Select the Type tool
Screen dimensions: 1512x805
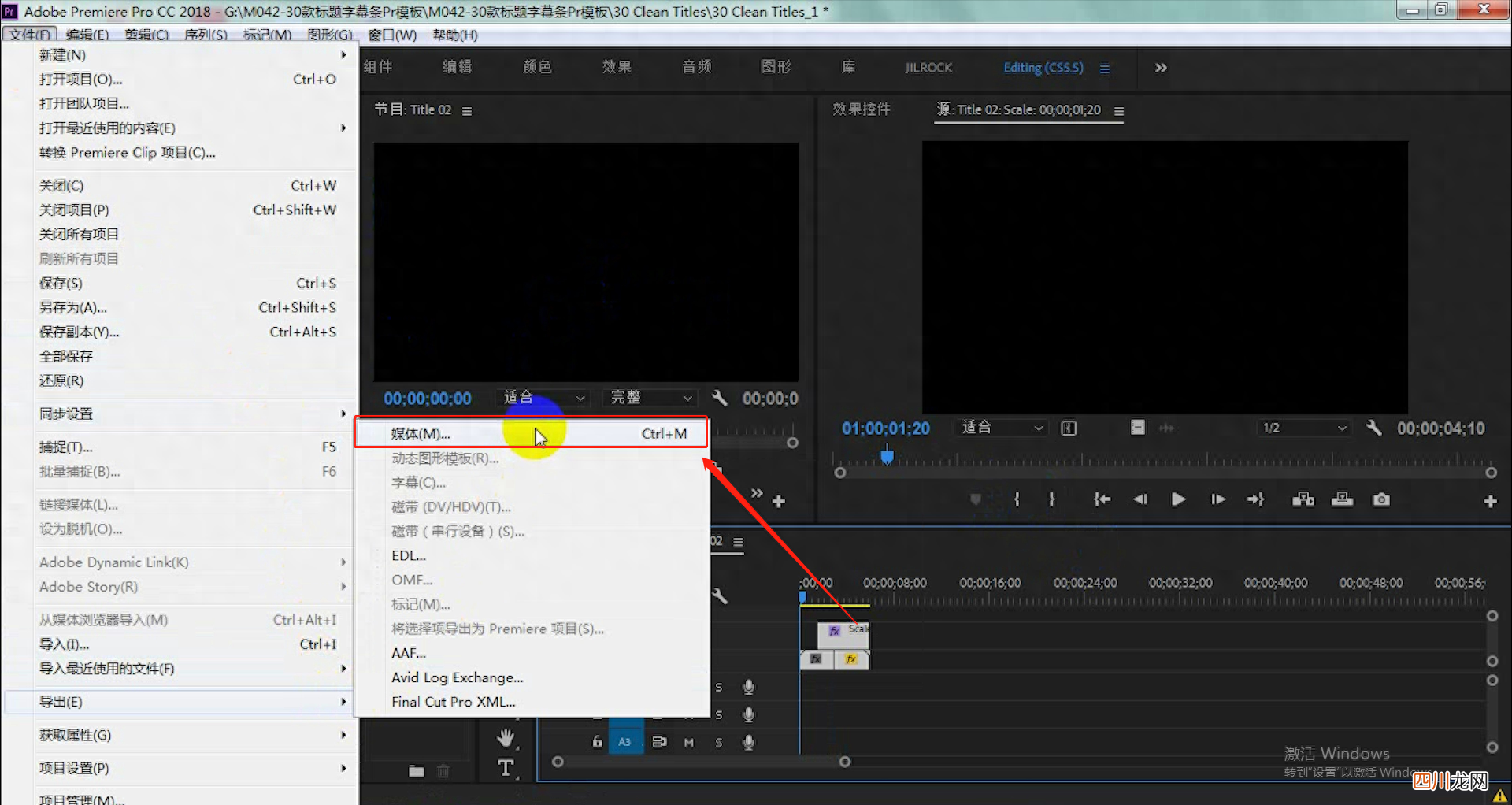coord(506,768)
